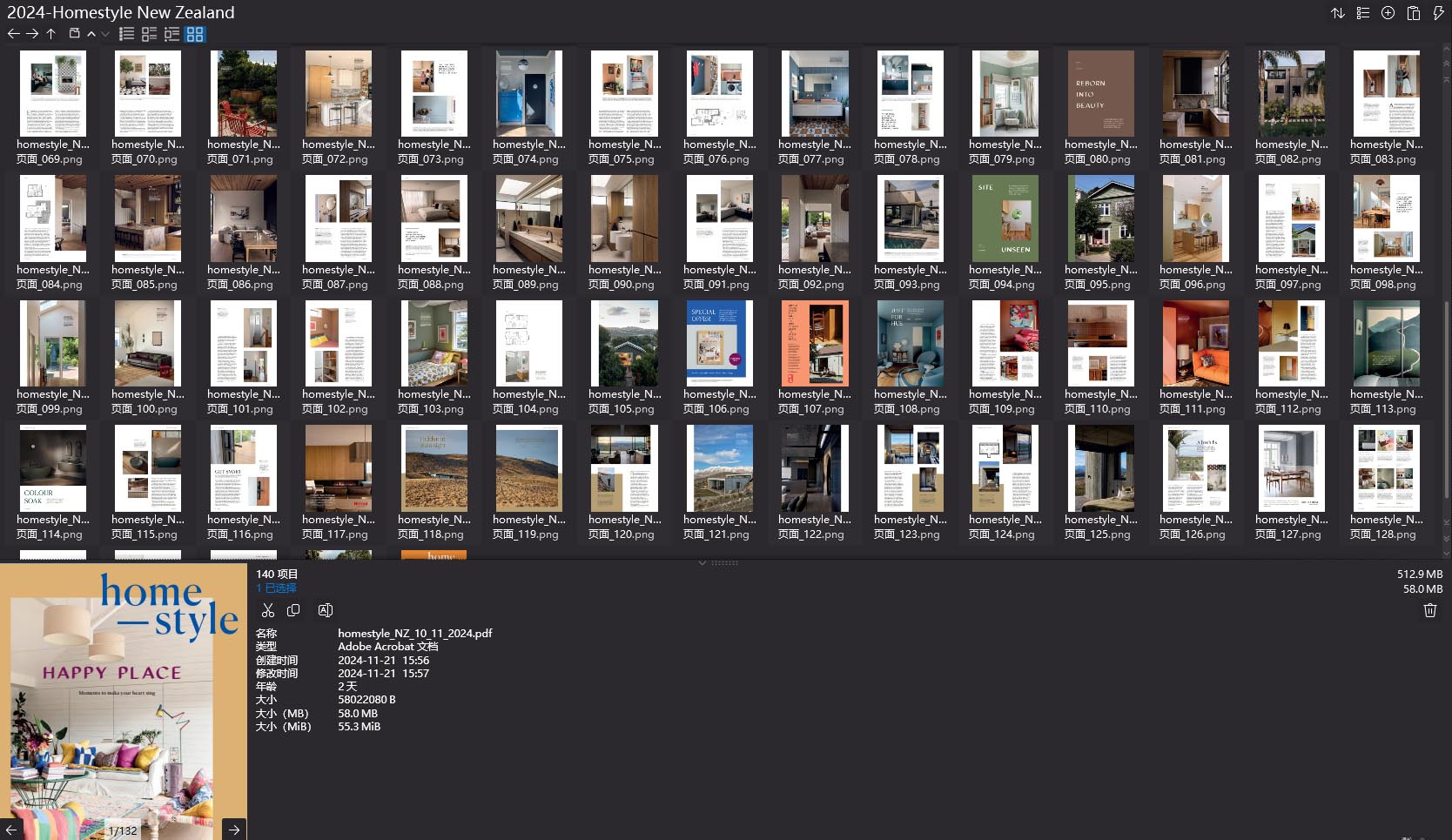Viewport: 1452px width, 840px height.
Task: Show the previous preview page
Action: (11, 830)
